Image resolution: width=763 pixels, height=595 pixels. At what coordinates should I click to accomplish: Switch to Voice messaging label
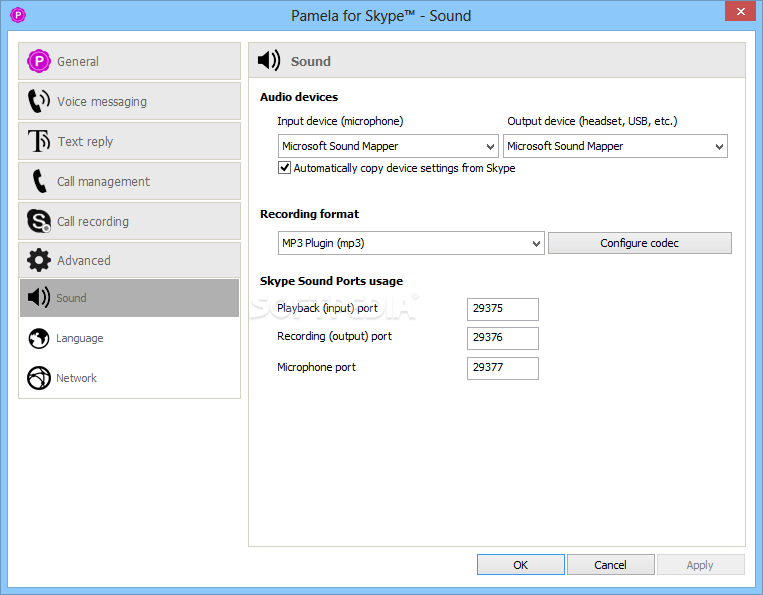click(x=102, y=102)
